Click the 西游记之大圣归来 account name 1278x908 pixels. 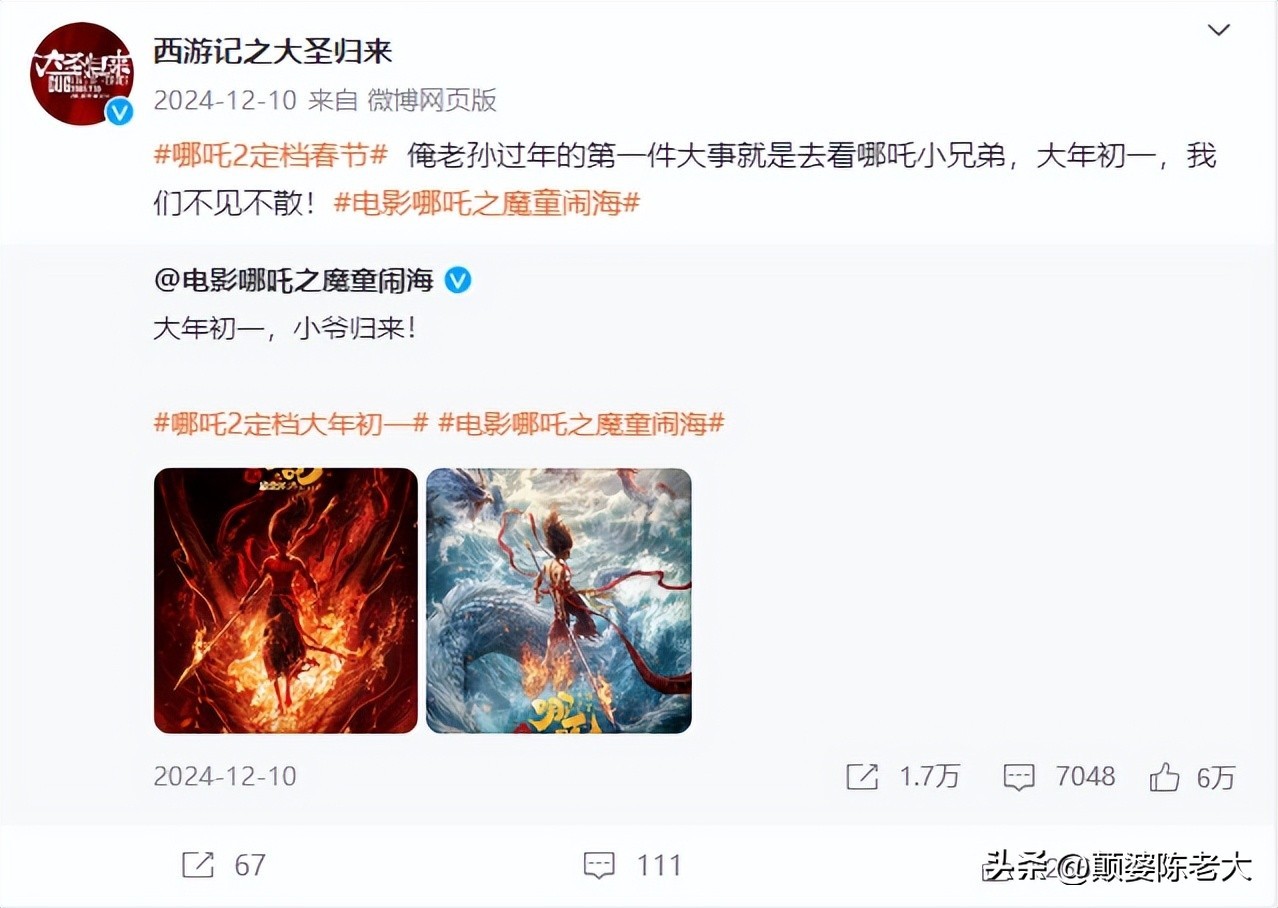(x=272, y=51)
